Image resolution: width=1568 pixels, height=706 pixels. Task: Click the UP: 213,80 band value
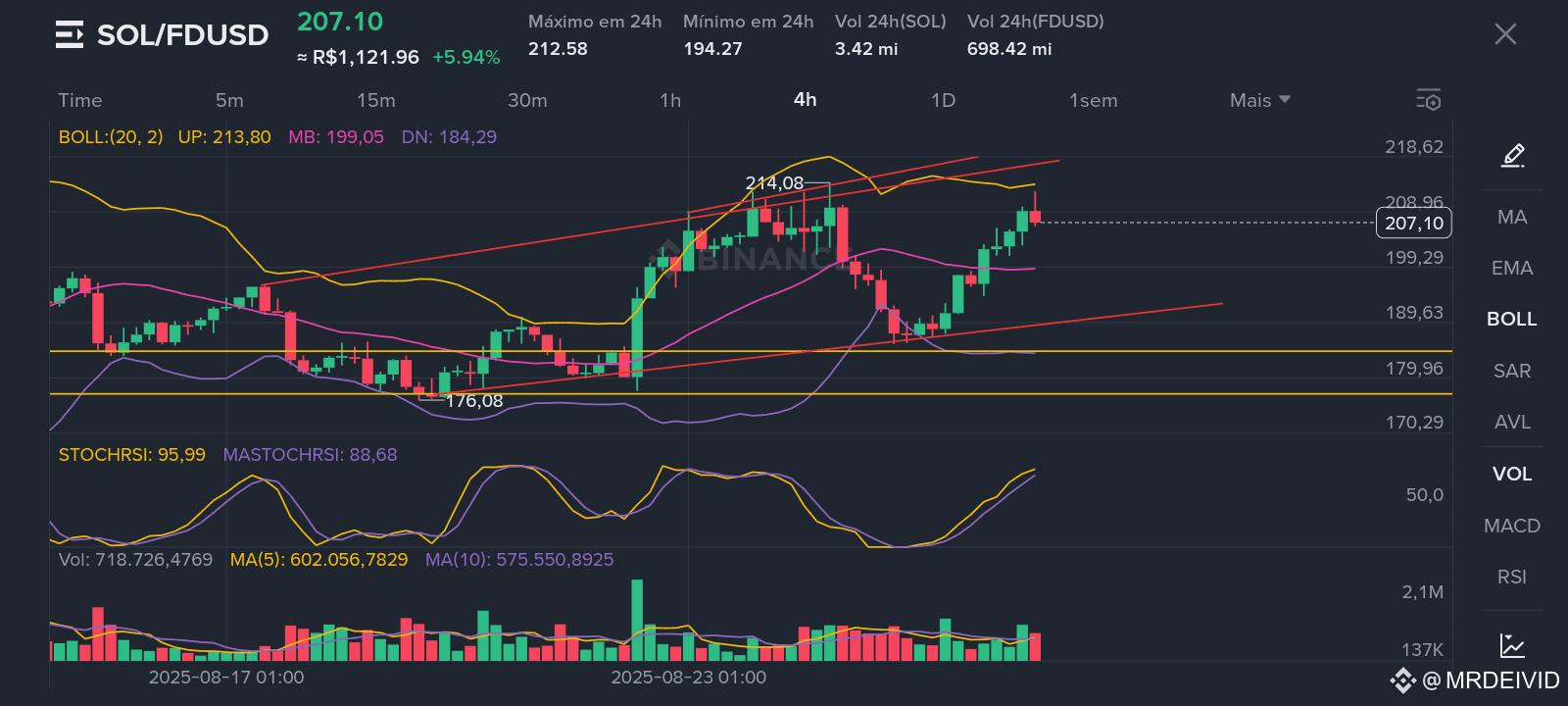pyautogui.click(x=224, y=137)
